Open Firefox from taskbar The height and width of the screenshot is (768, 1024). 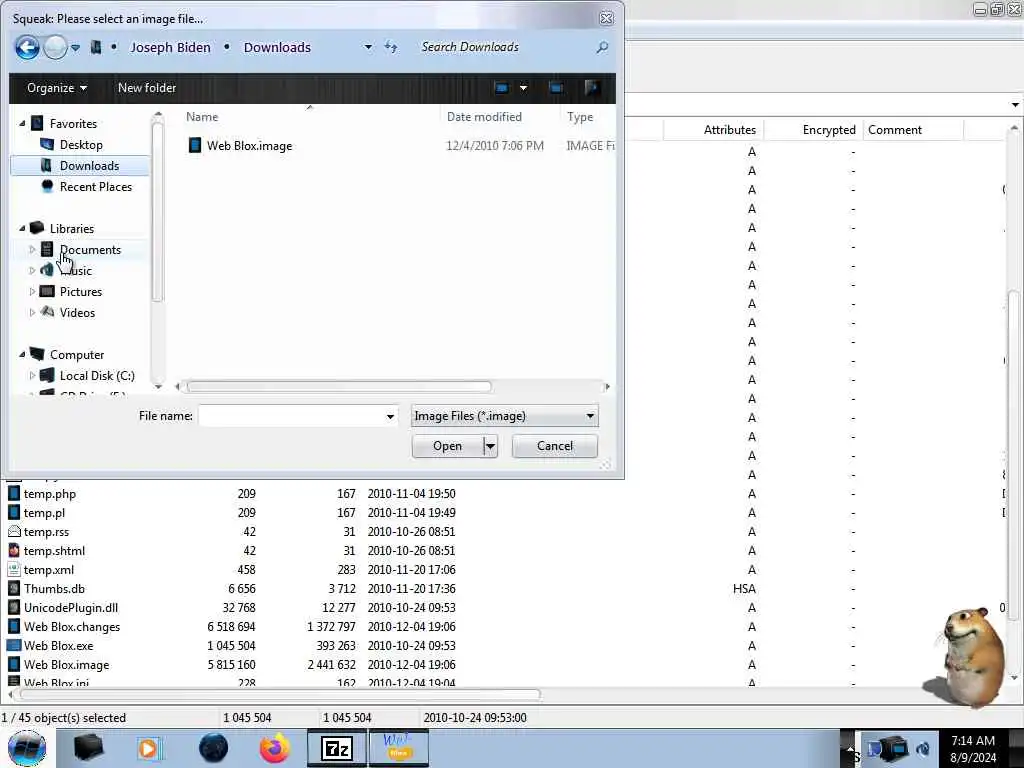click(x=275, y=748)
